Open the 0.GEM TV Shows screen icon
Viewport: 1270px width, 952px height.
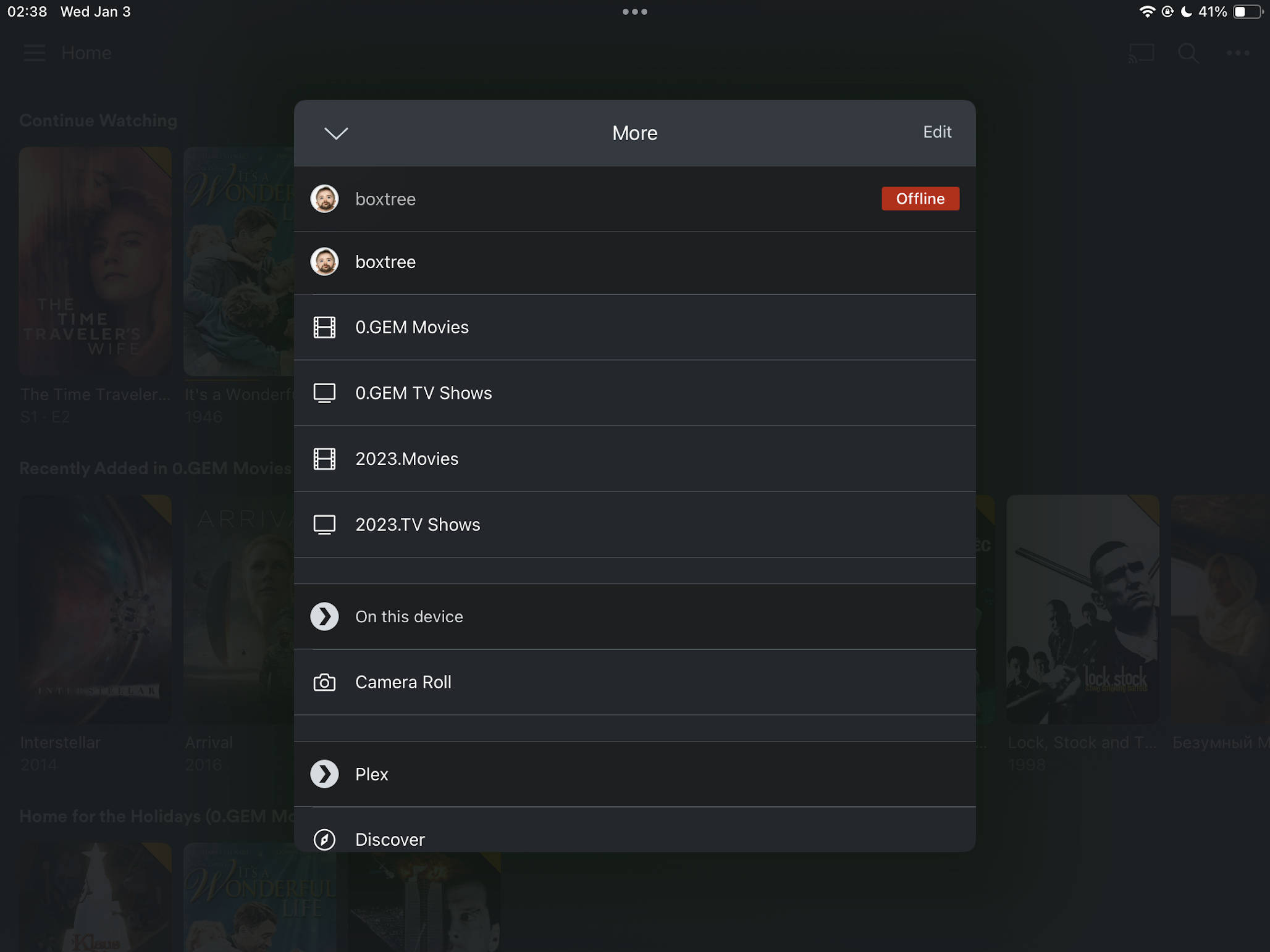click(x=324, y=393)
